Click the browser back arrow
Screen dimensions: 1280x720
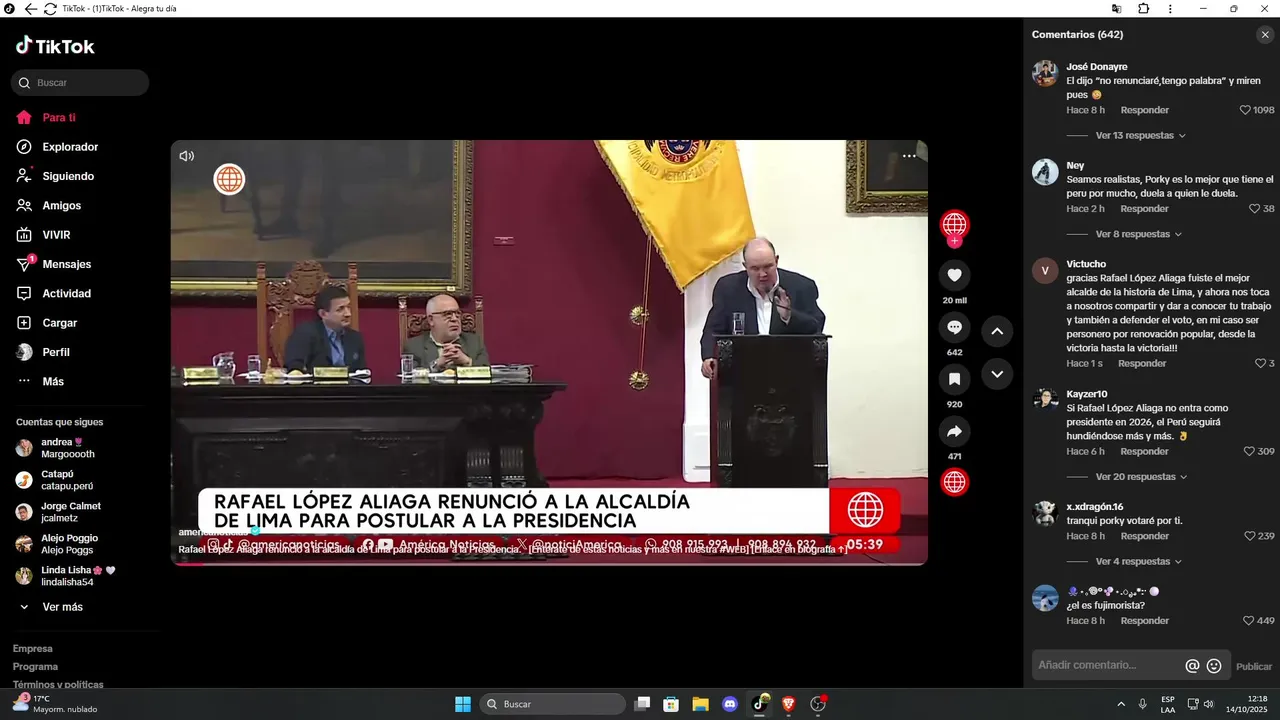pos(30,9)
